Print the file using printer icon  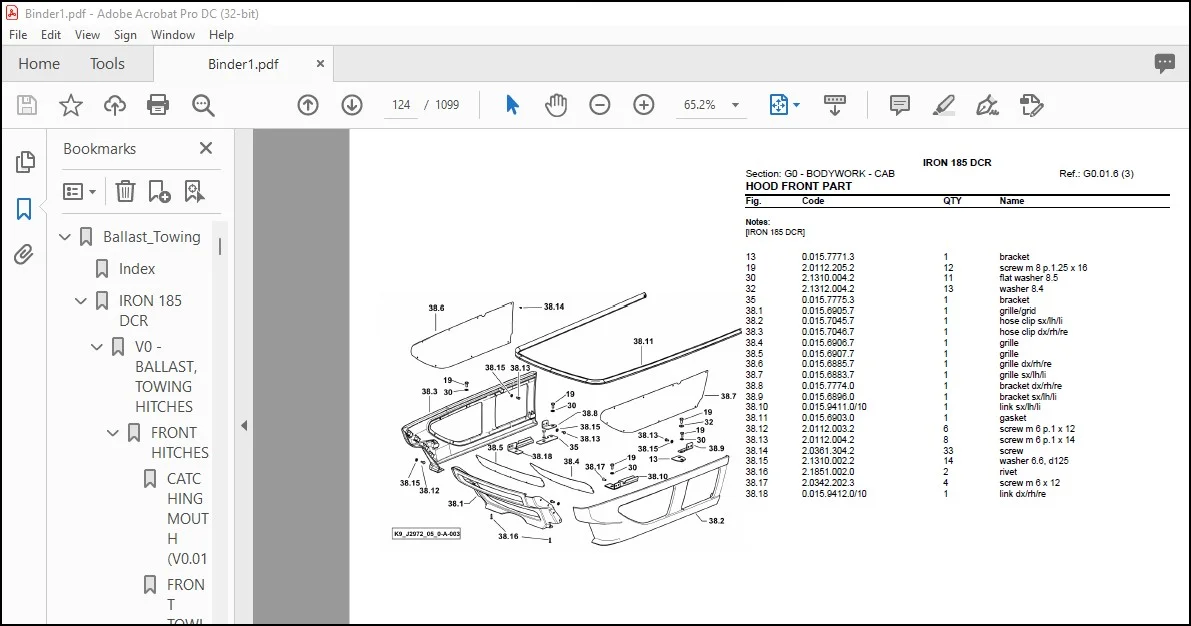coord(158,105)
